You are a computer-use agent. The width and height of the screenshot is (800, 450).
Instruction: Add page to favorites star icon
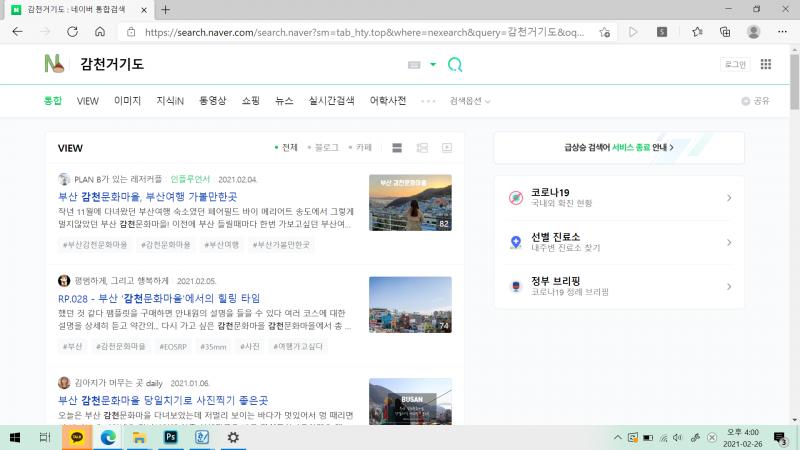click(605, 32)
